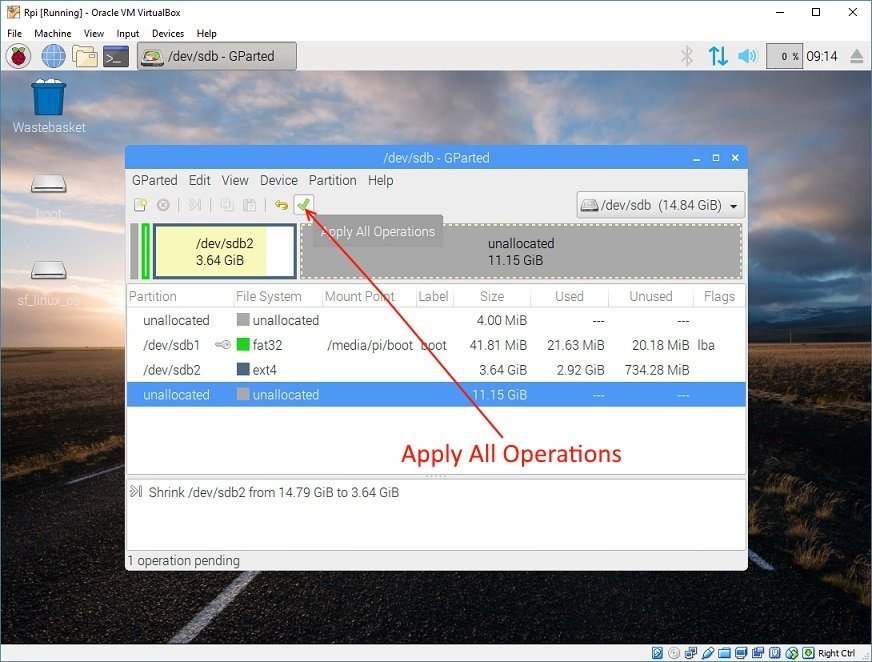Paste the copied partition via toolbar

[x=250, y=204]
